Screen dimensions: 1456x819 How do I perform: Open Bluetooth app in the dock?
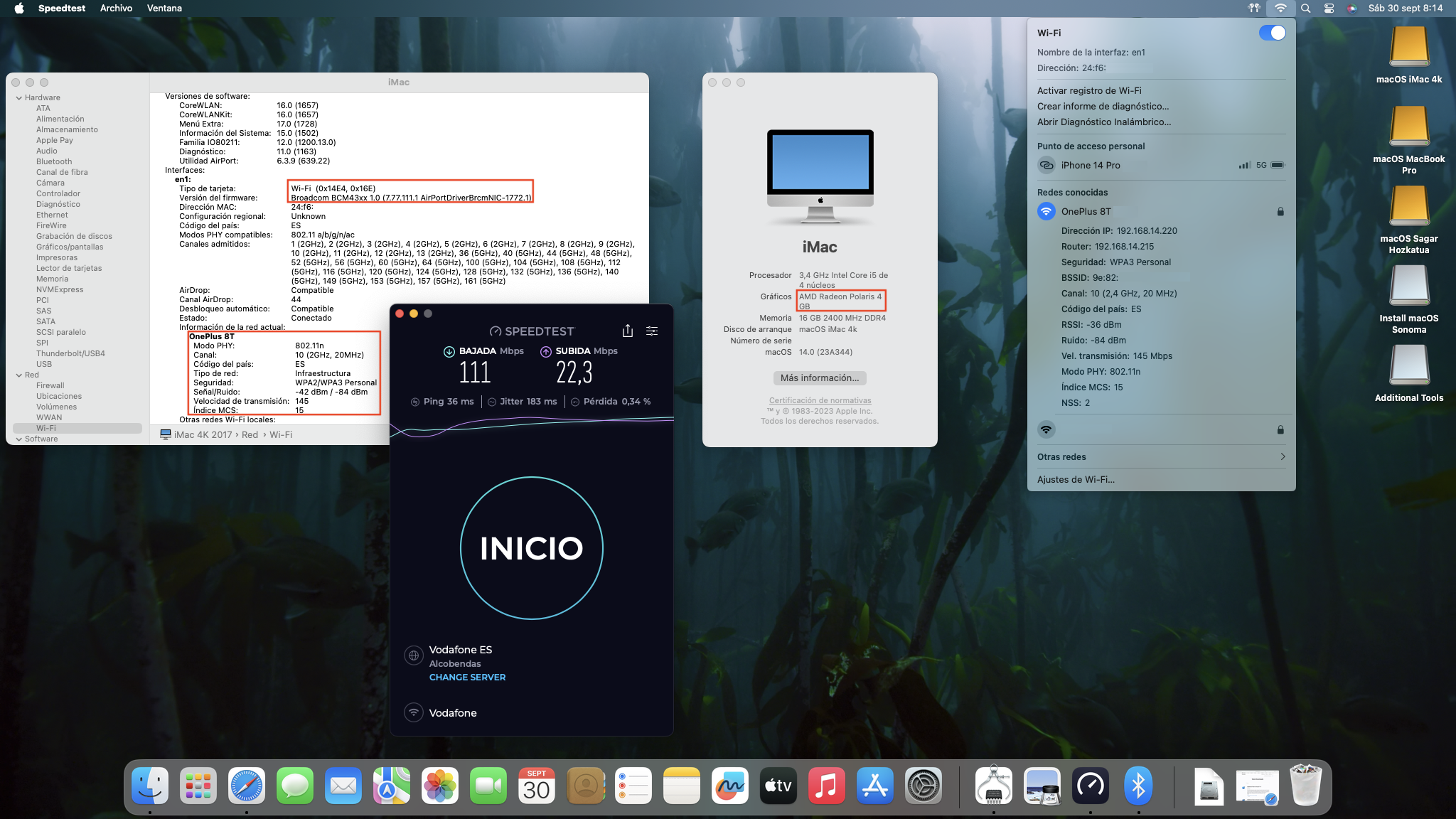click(1139, 786)
